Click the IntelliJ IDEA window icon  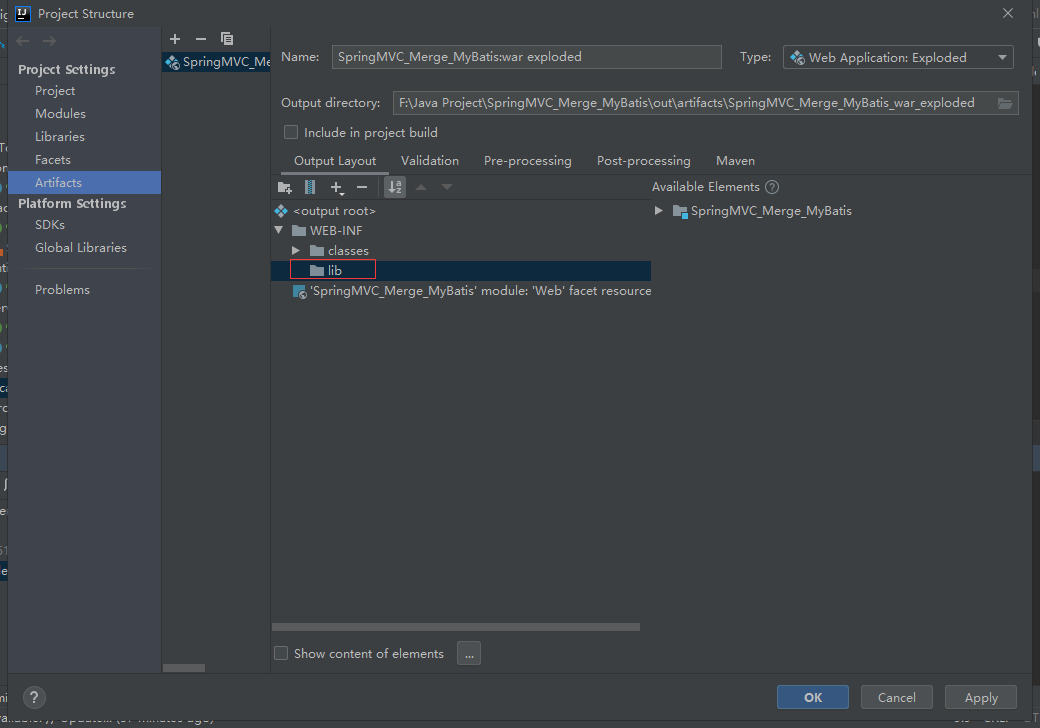[x=23, y=14]
